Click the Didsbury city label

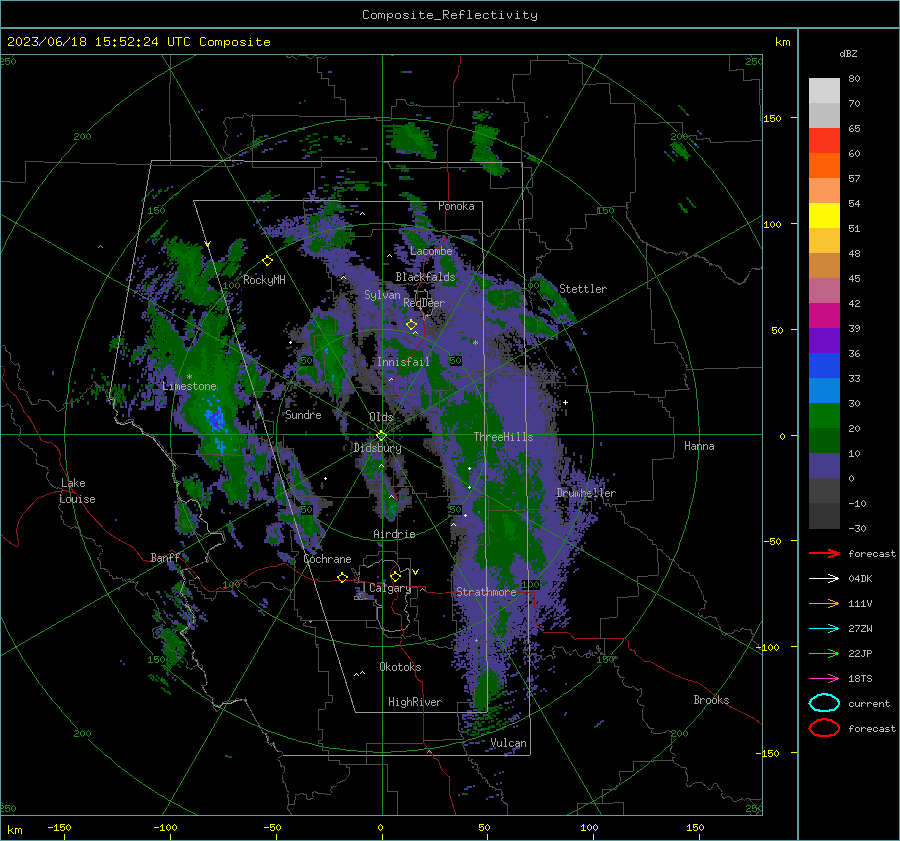(377, 448)
